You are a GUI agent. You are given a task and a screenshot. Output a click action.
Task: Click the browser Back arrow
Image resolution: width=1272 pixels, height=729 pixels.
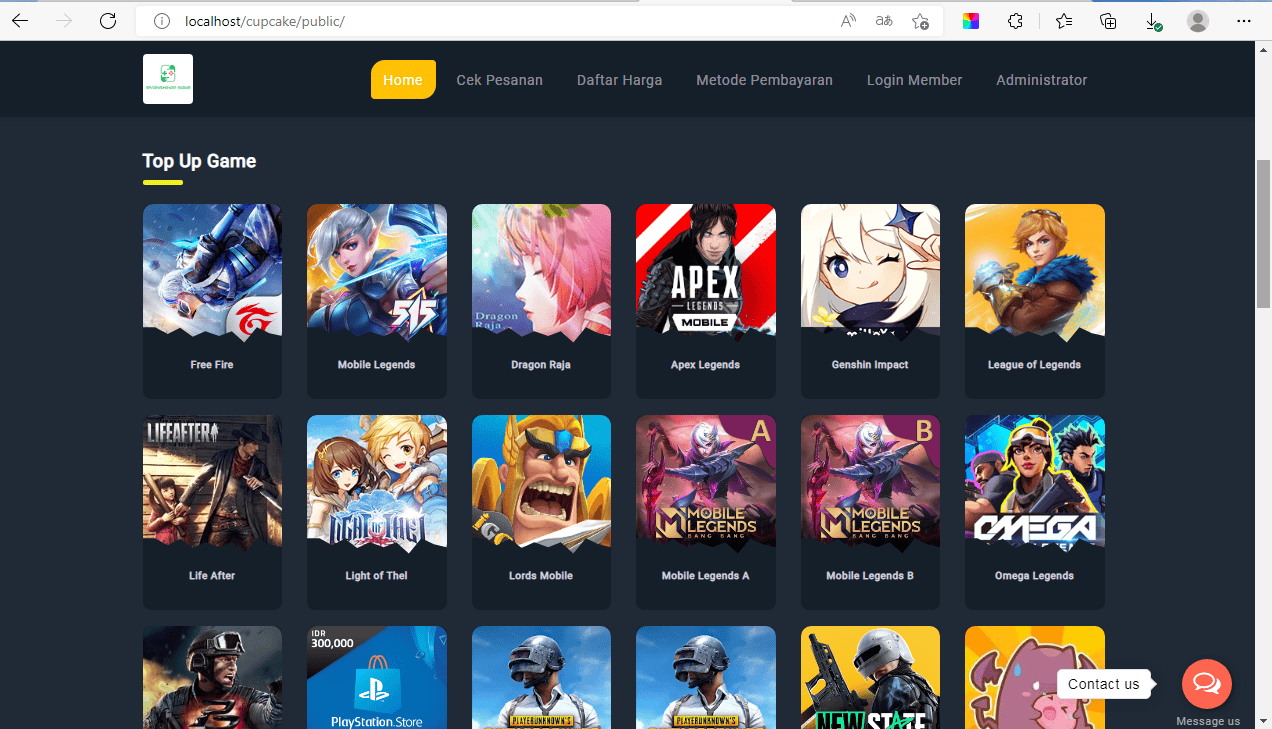coord(20,21)
